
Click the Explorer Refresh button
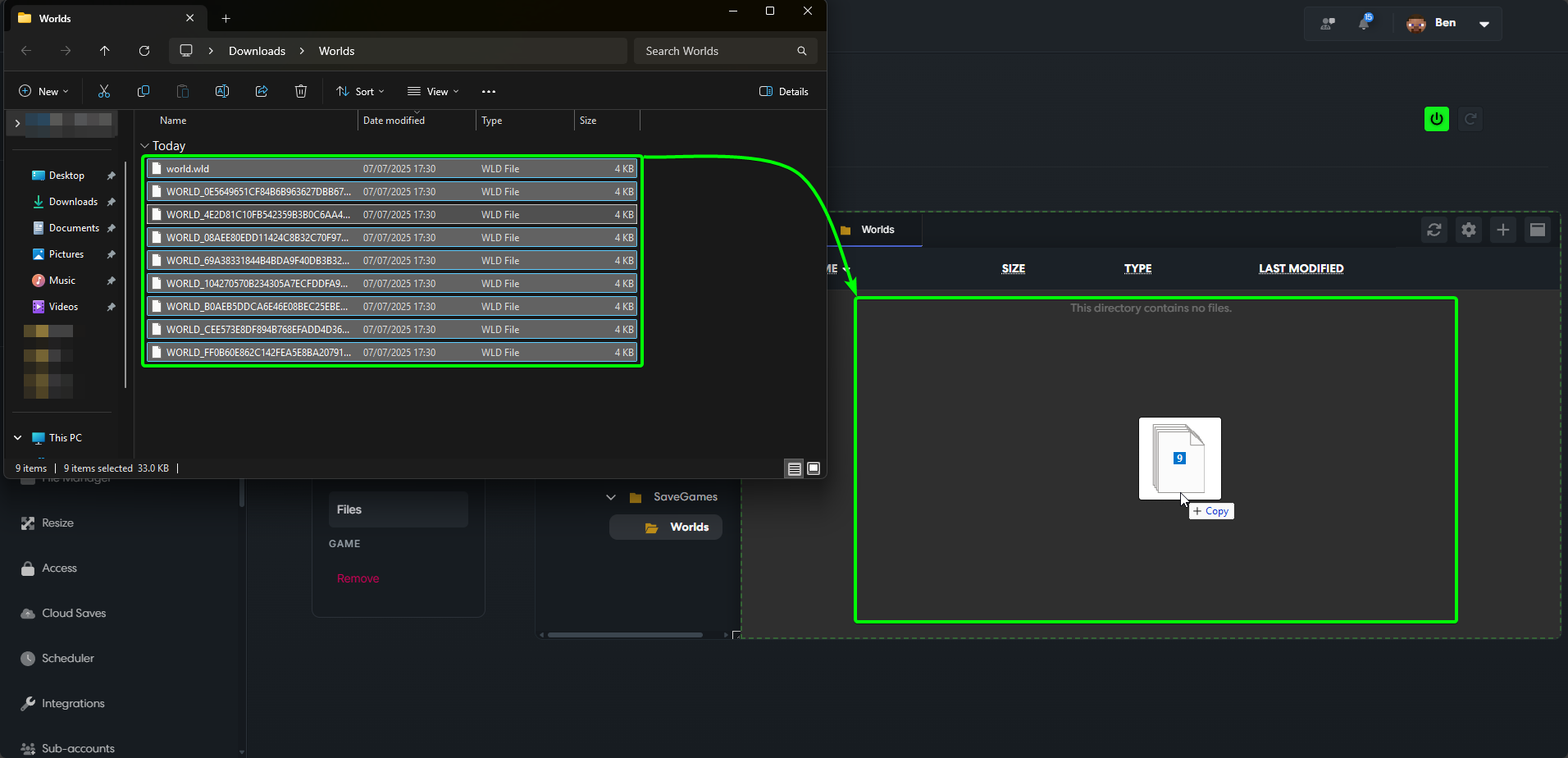pyautogui.click(x=144, y=51)
